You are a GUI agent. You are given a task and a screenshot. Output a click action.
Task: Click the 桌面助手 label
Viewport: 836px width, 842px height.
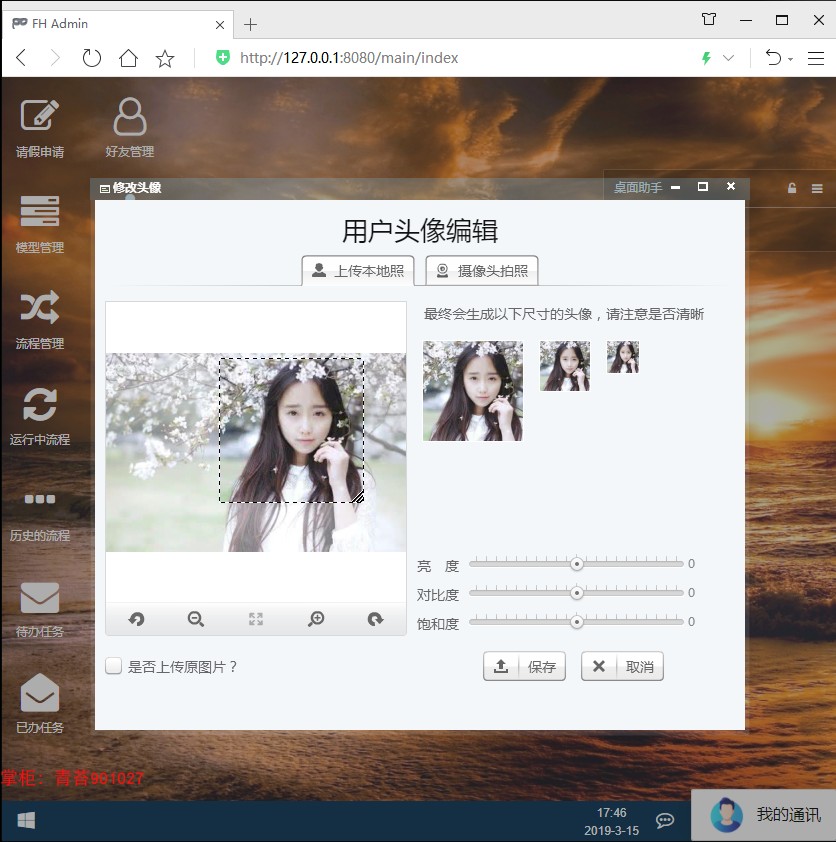(x=638, y=187)
